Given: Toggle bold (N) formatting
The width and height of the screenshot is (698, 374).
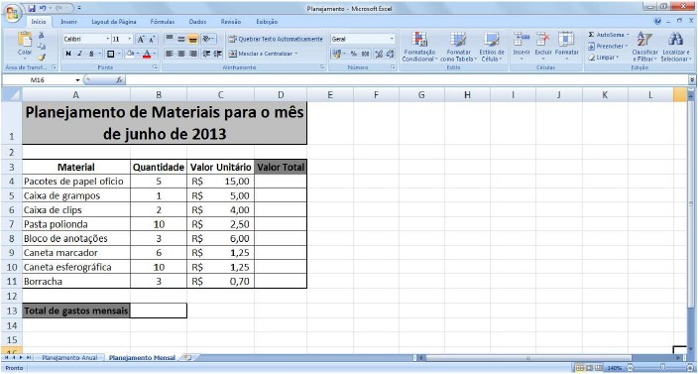Looking at the screenshot, I should [x=68, y=54].
